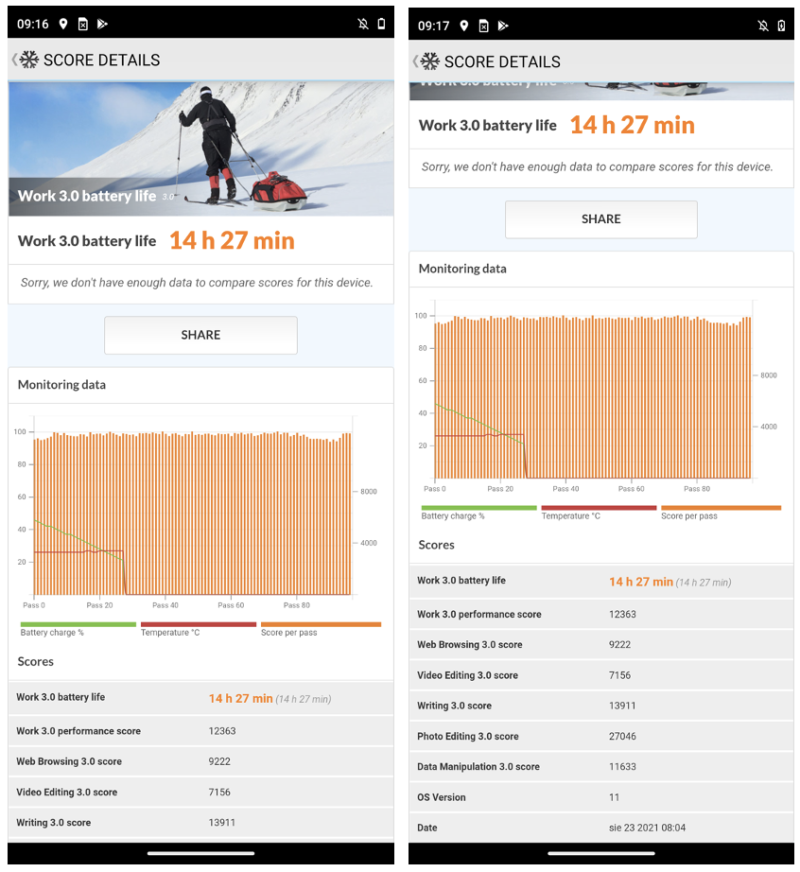
Task: Tap Play Store icon in left status bar
Action: tap(102, 24)
